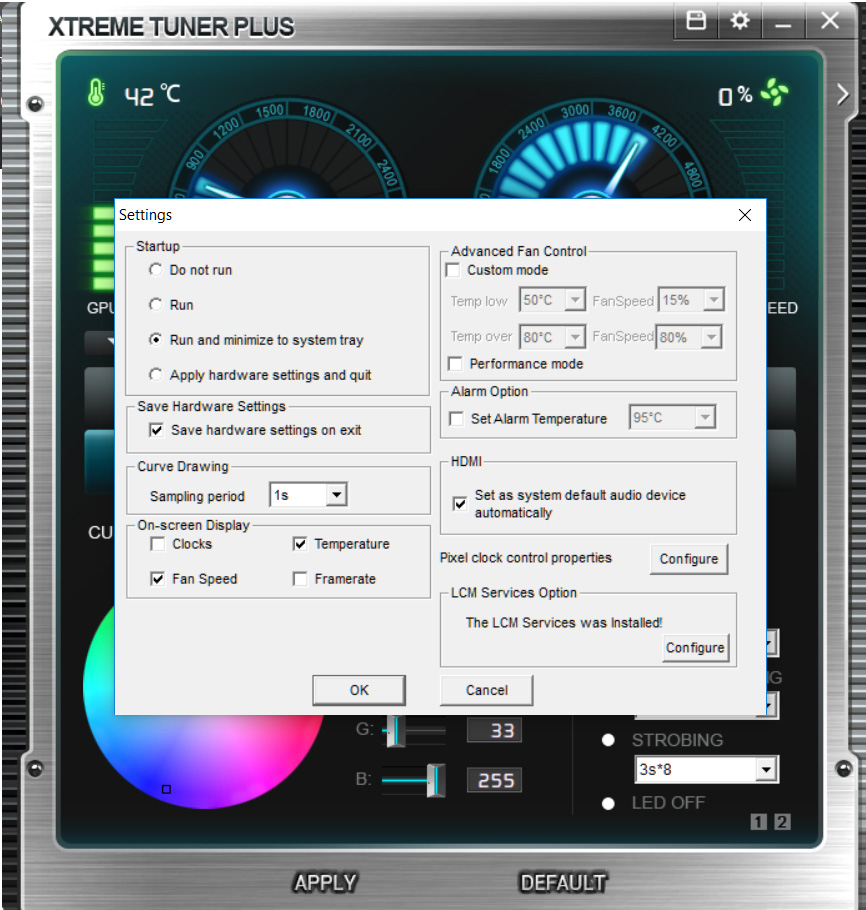Minimize the Xtreme Tuner Plus window
This screenshot has height=910, width=866.
click(x=783, y=22)
